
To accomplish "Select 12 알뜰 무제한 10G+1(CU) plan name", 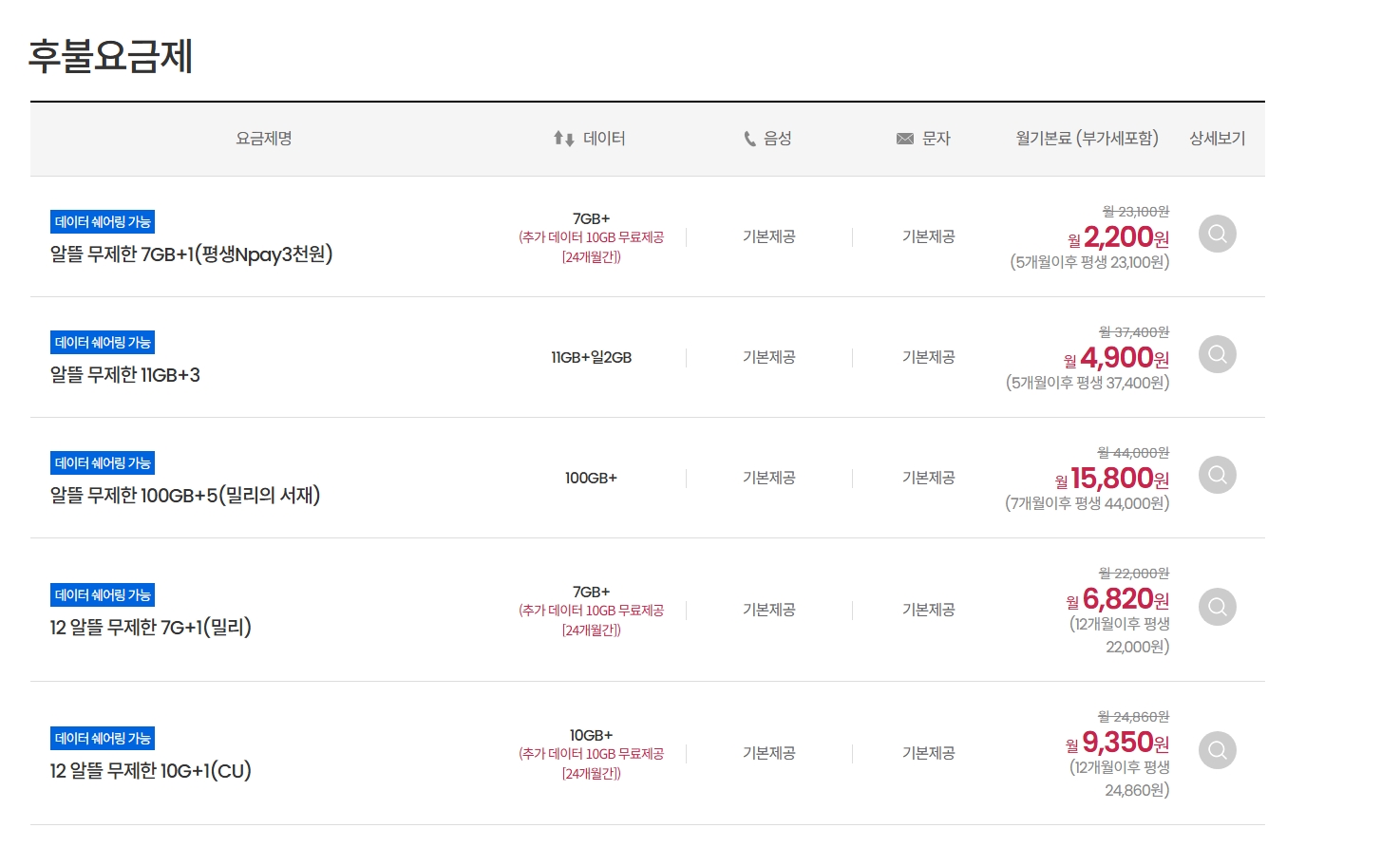I will (x=150, y=771).
